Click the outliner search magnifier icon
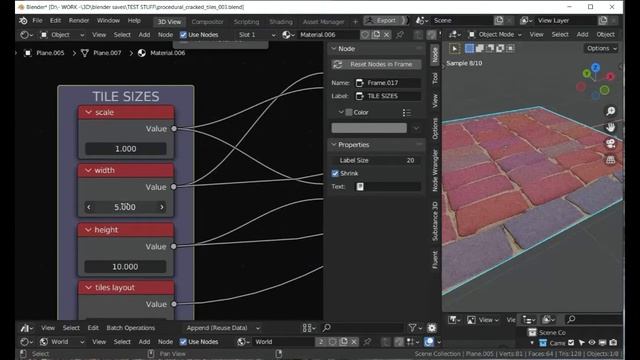Image resolution: width=640 pixels, height=360 pixels. [x=571, y=319]
